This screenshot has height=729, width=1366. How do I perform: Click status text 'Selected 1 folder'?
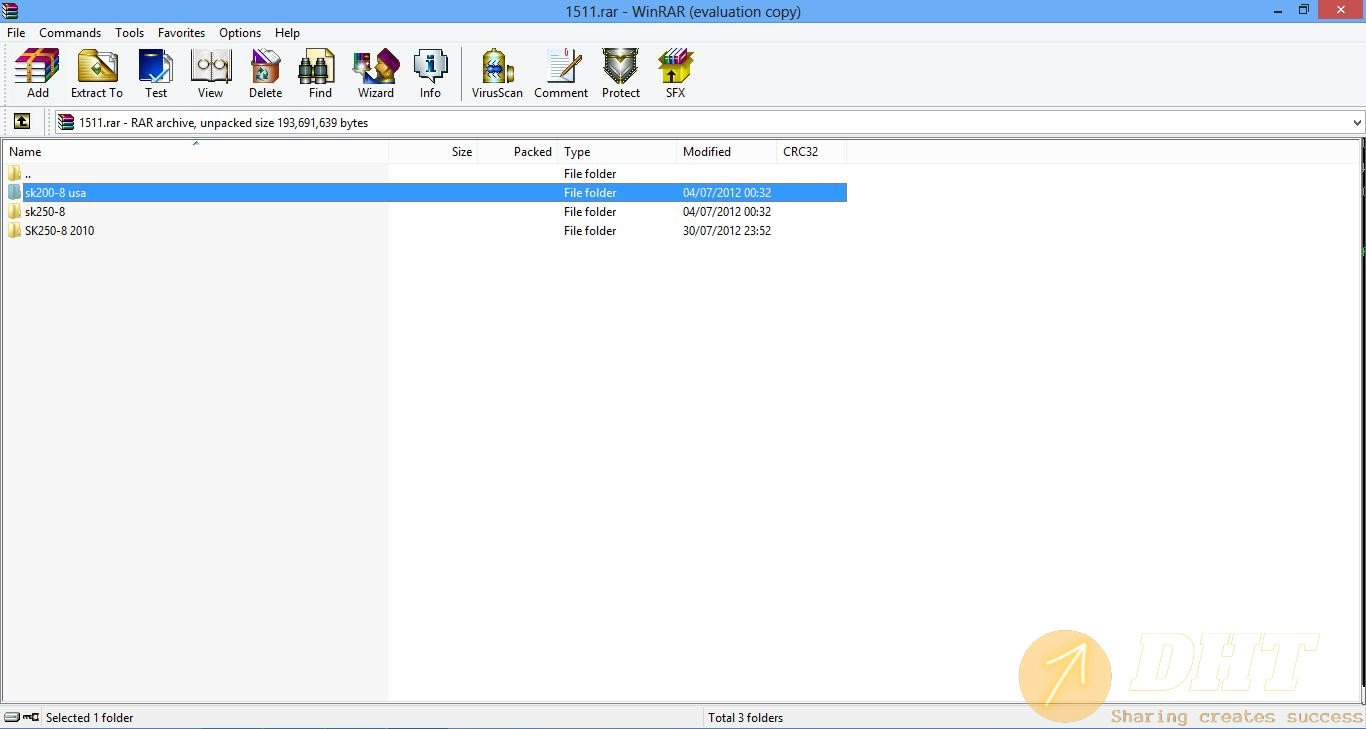(89, 717)
